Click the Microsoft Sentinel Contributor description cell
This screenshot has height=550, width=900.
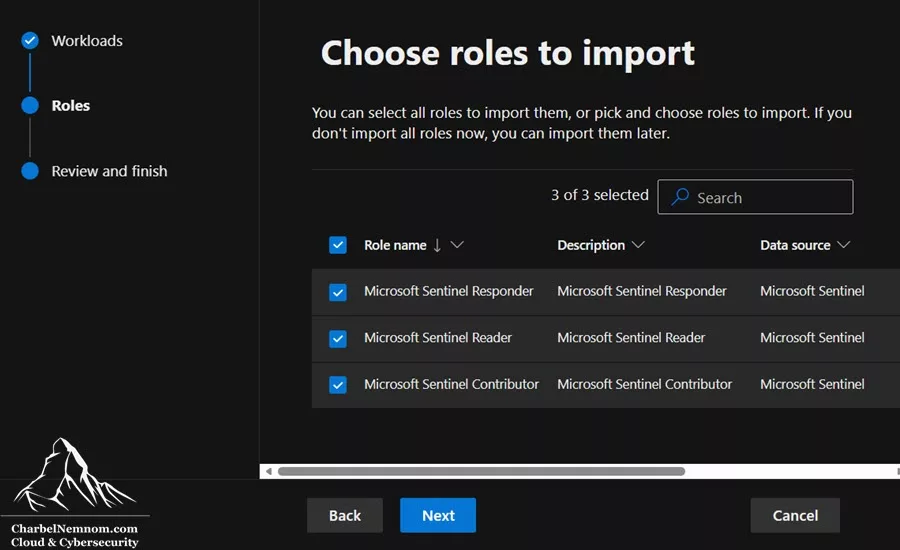[645, 384]
